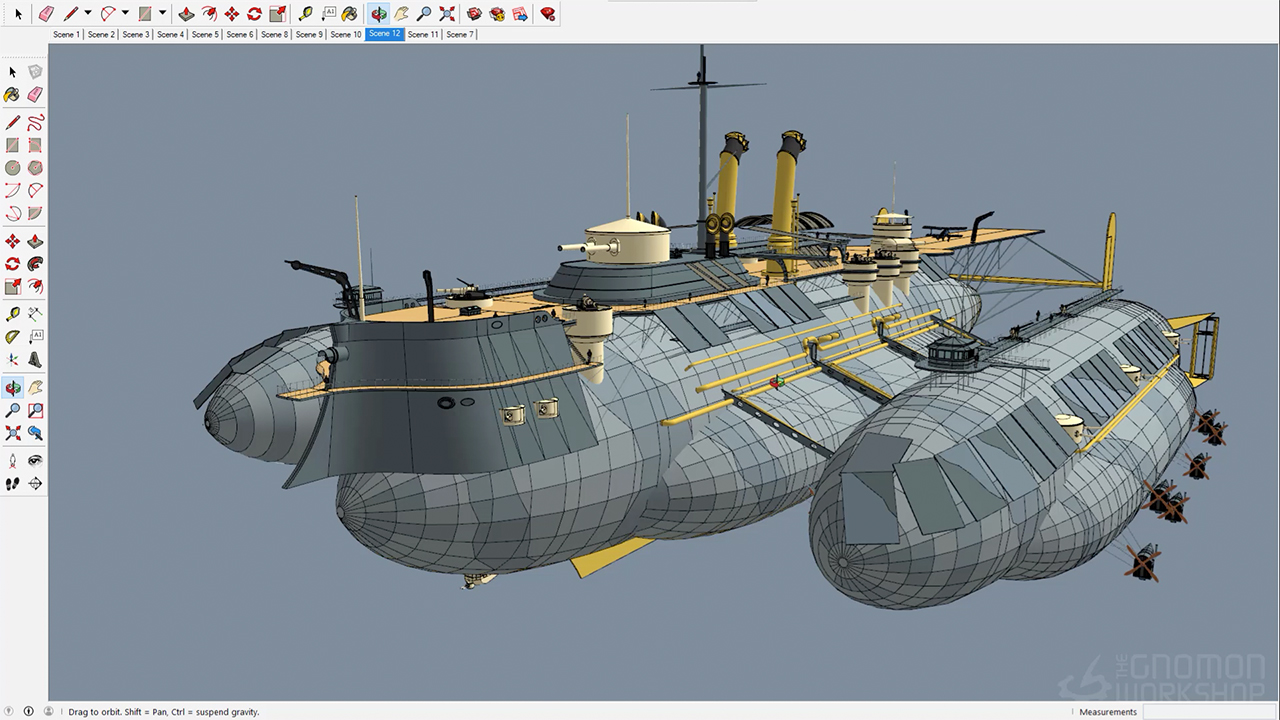1280x720 pixels.
Task: Select the Freehand drawing tool
Action: click(x=35, y=123)
